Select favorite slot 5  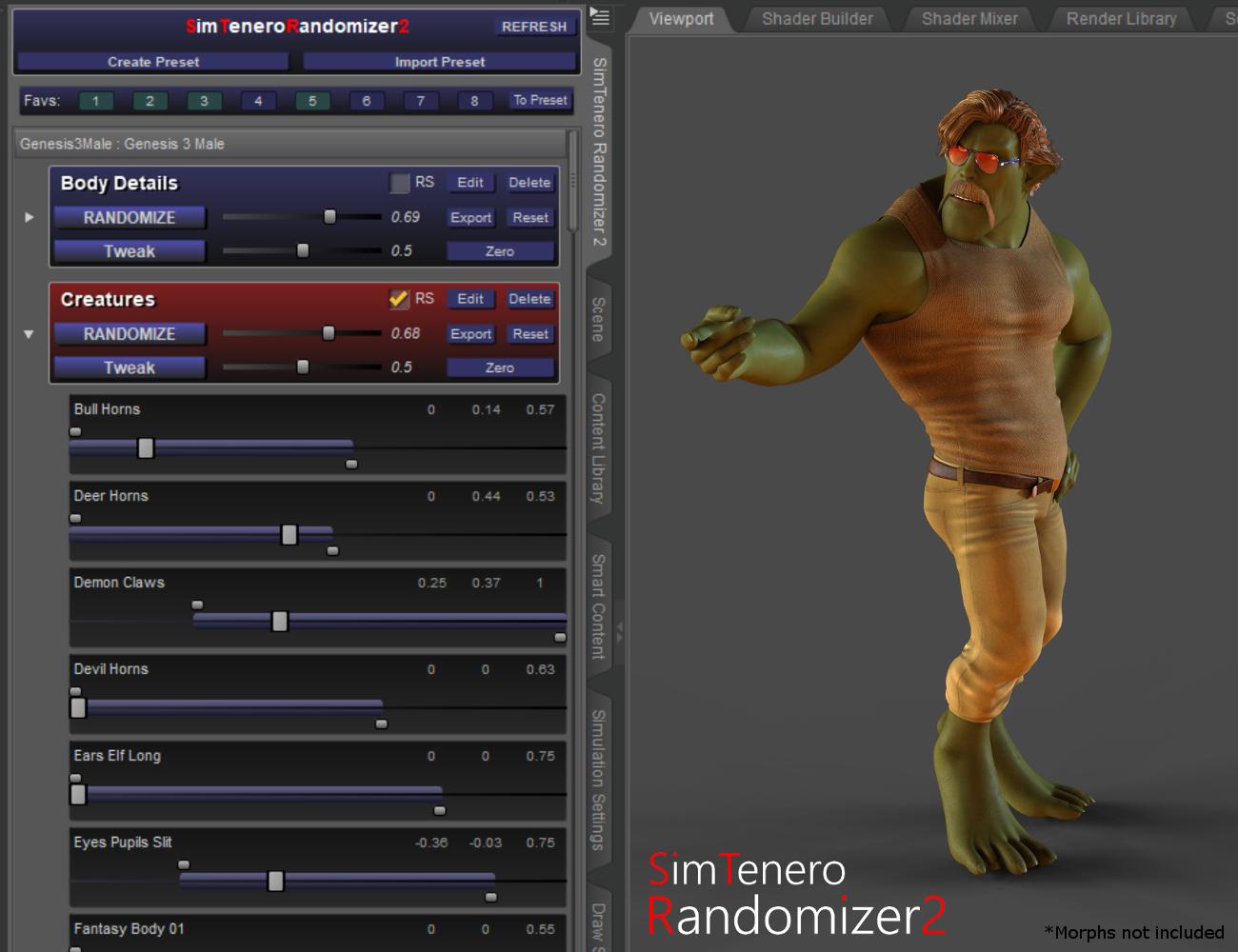click(312, 101)
